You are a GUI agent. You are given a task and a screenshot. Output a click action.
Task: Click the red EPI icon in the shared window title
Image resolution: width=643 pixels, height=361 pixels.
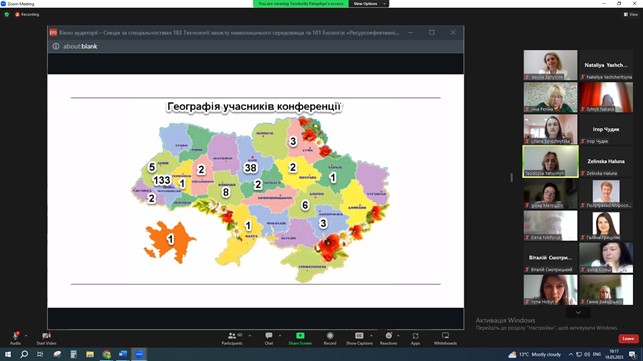coord(53,32)
